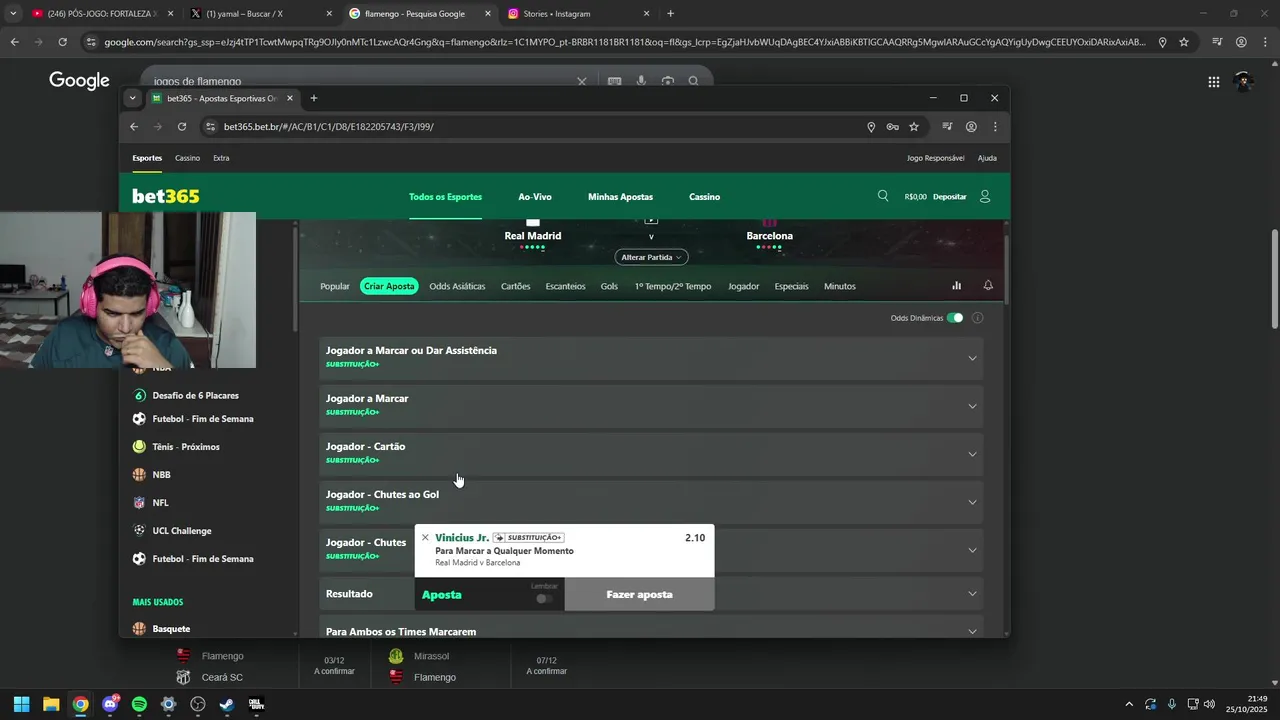Switch to the yamal – Buscar / X tab
Viewport: 1280px width, 720px height.
click(x=260, y=14)
